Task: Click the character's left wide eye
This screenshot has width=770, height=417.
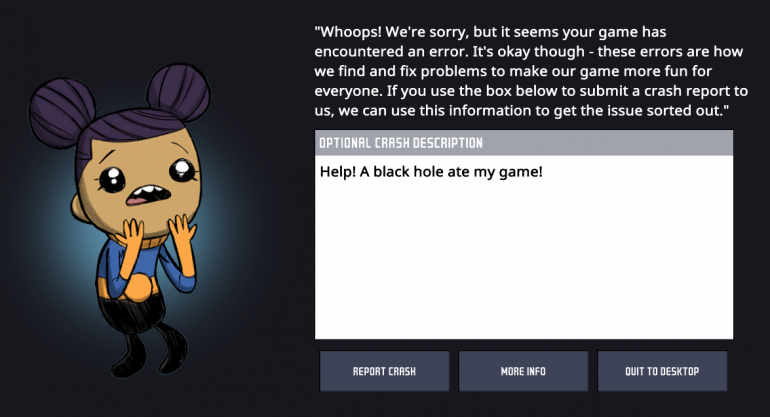Action: coord(113,179)
